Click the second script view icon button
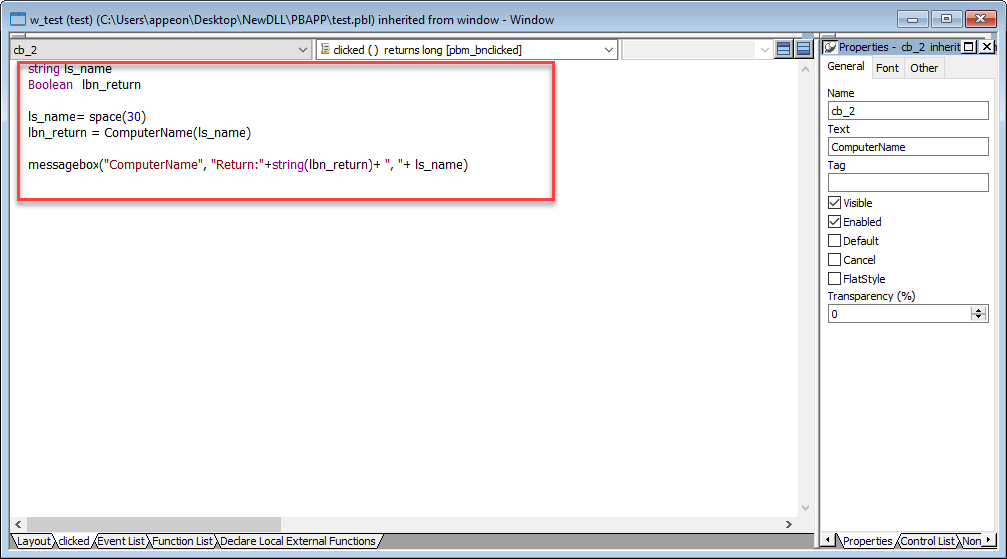 point(803,49)
